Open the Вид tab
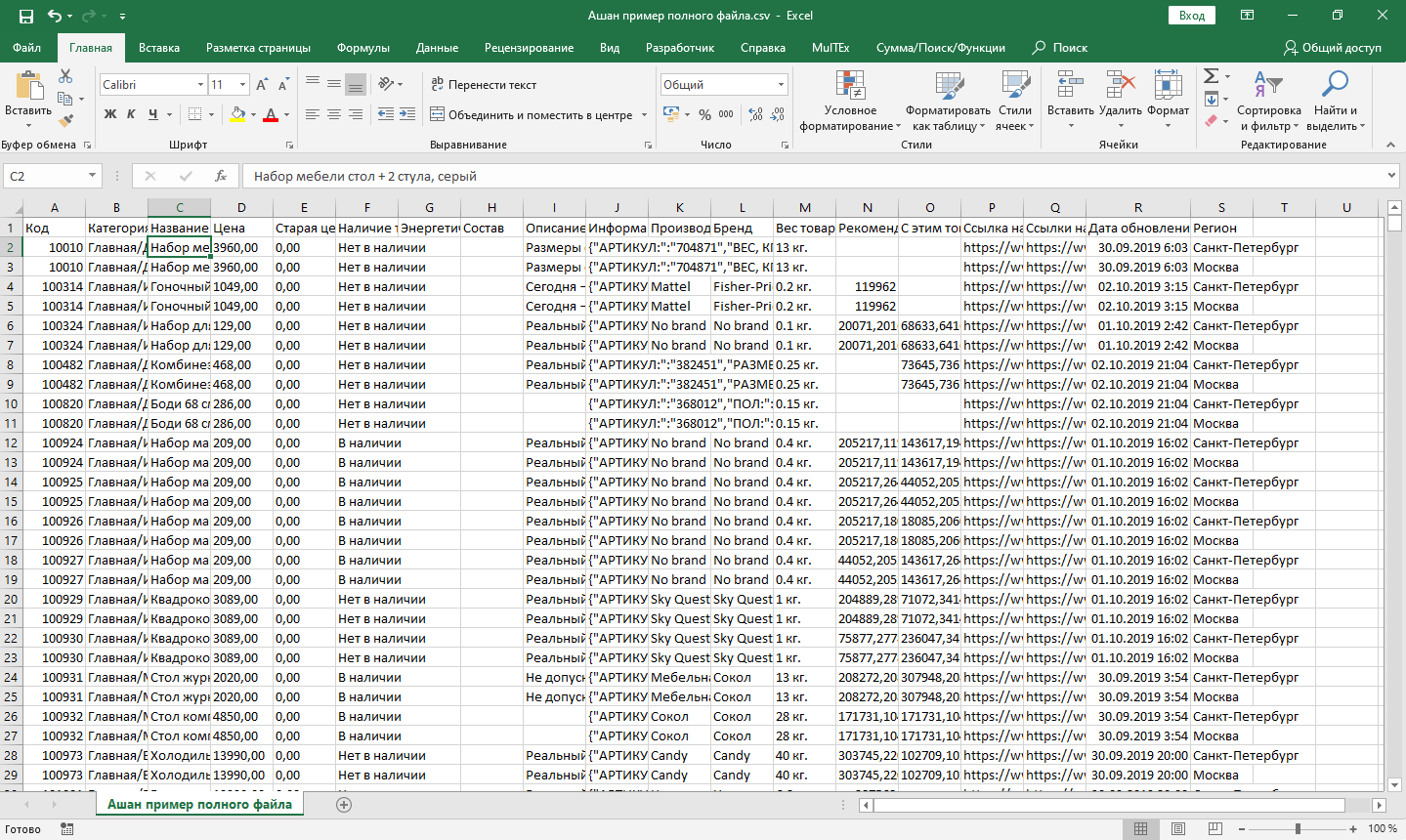 (x=610, y=48)
